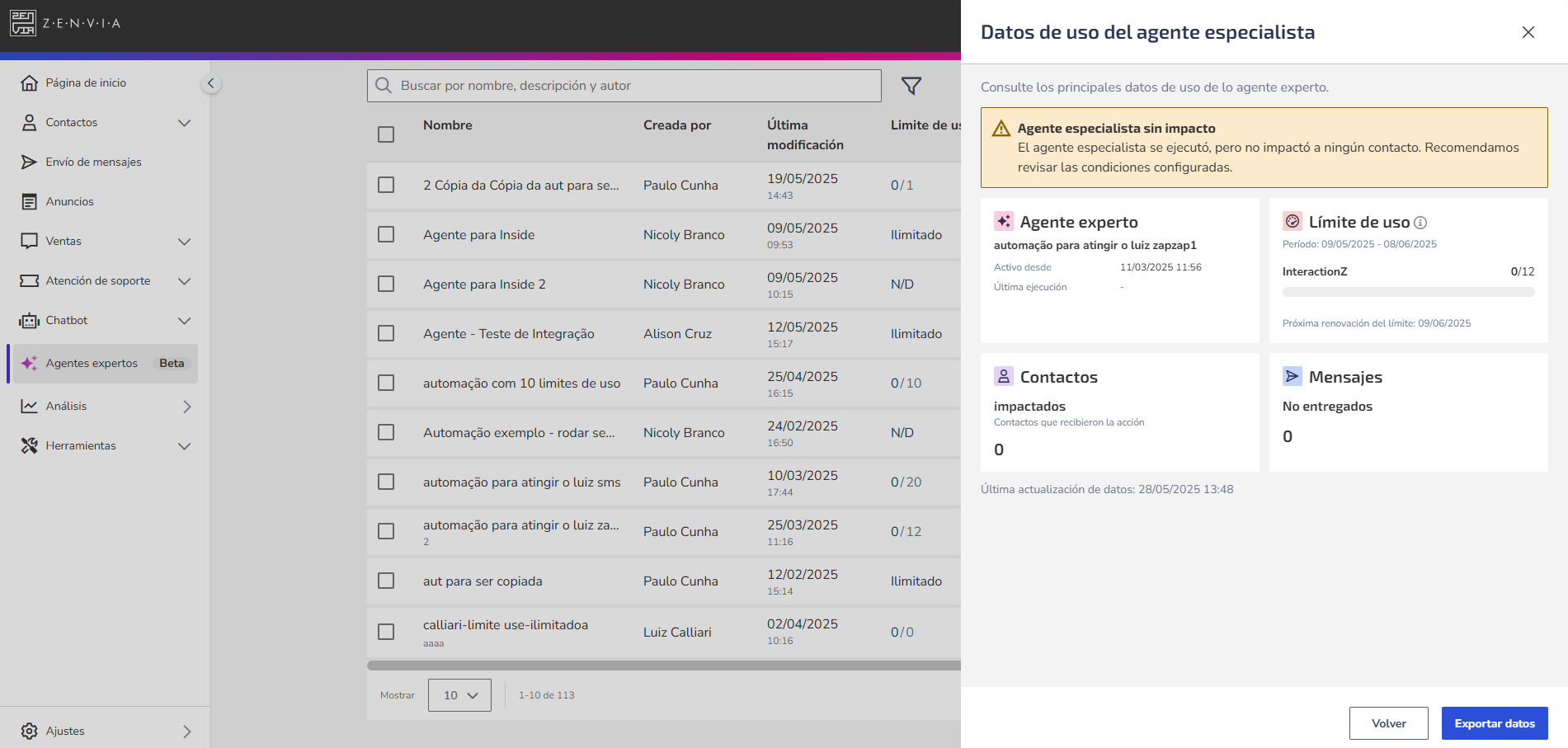Open the Mostrar rows-per-page dropdown

459,695
